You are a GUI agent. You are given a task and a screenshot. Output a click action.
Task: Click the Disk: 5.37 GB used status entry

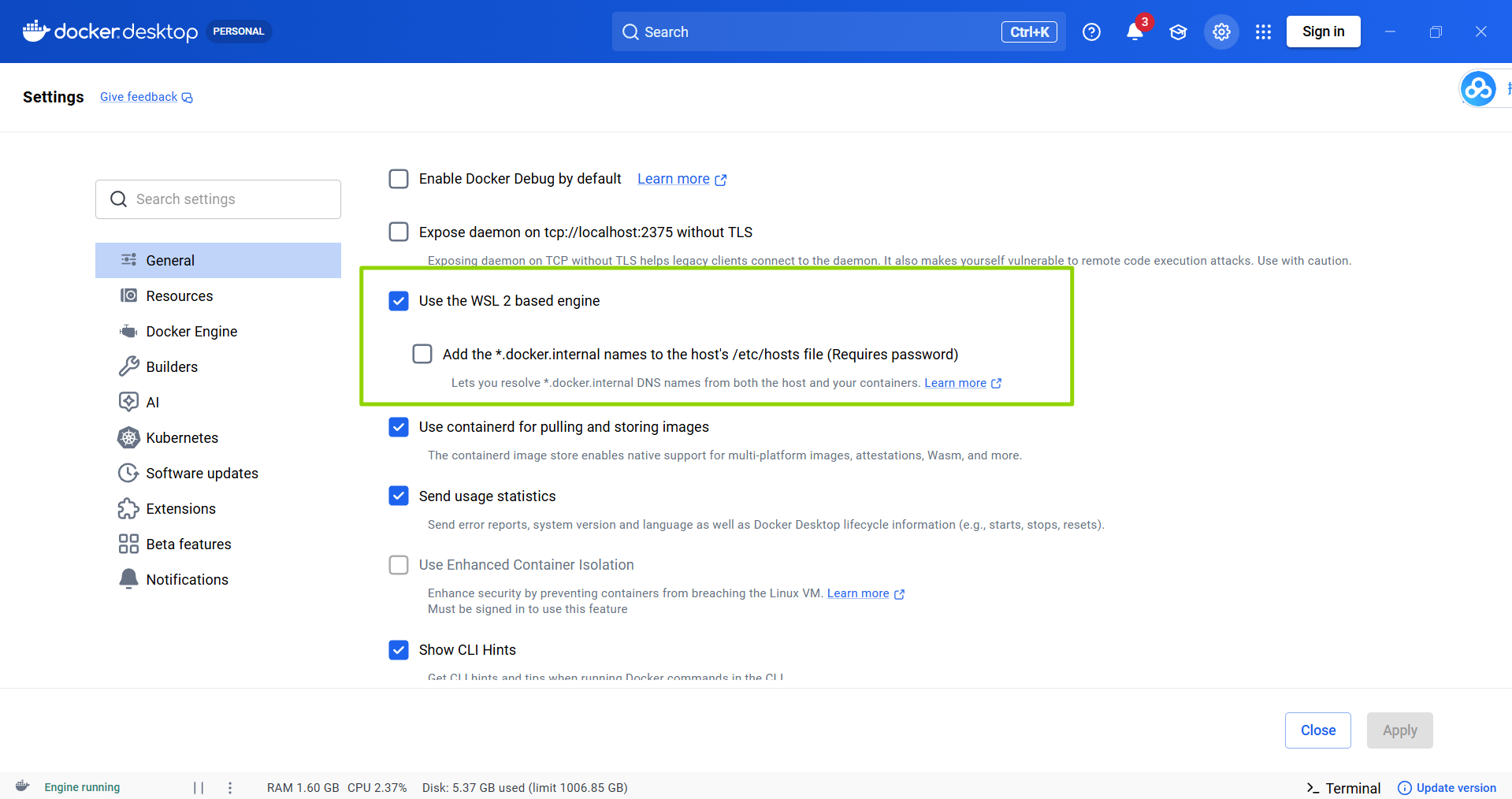pyautogui.click(x=525, y=788)
